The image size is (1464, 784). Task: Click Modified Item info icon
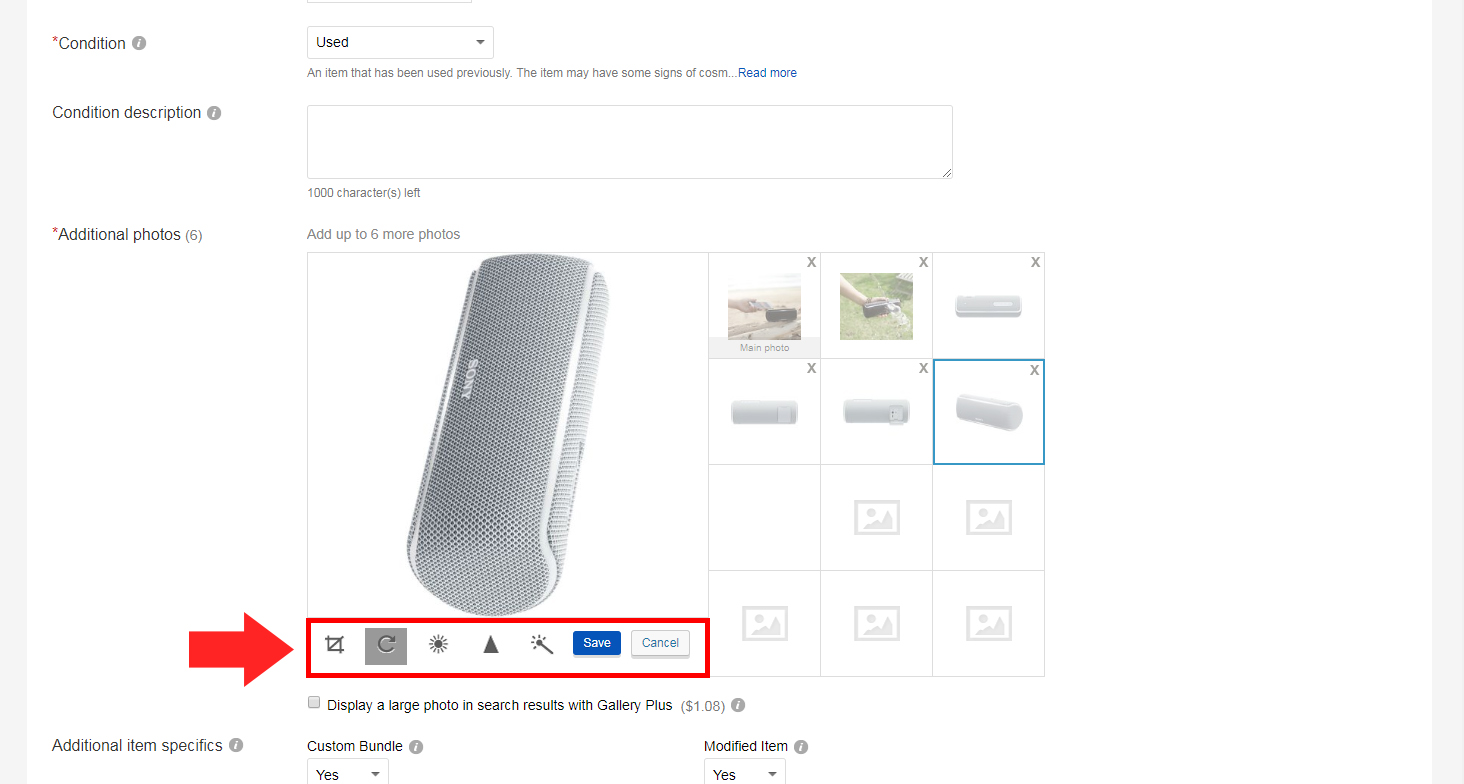(801, 747)
